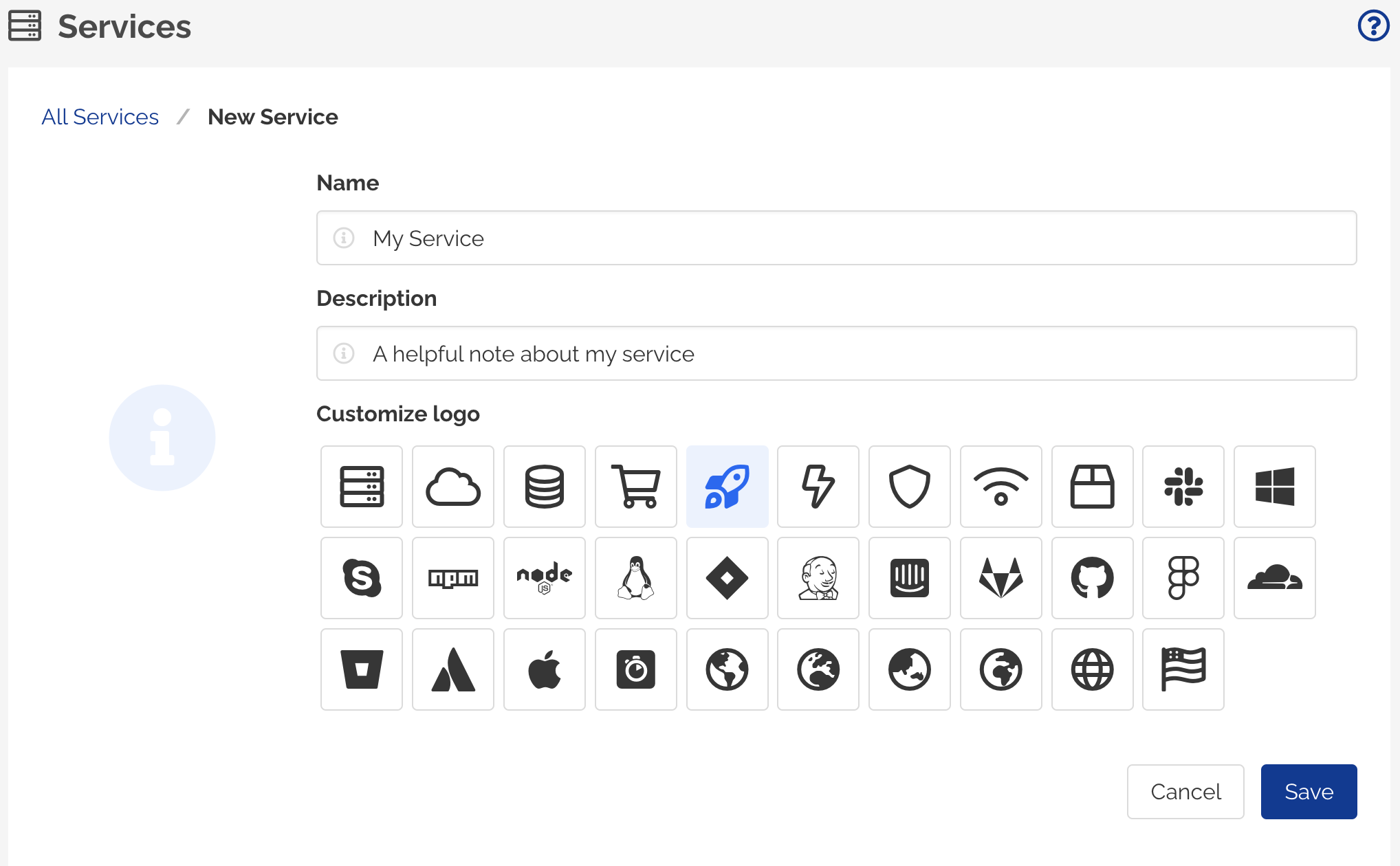Select the npm logo icon

pyautogui.click(x=452, y=578)
